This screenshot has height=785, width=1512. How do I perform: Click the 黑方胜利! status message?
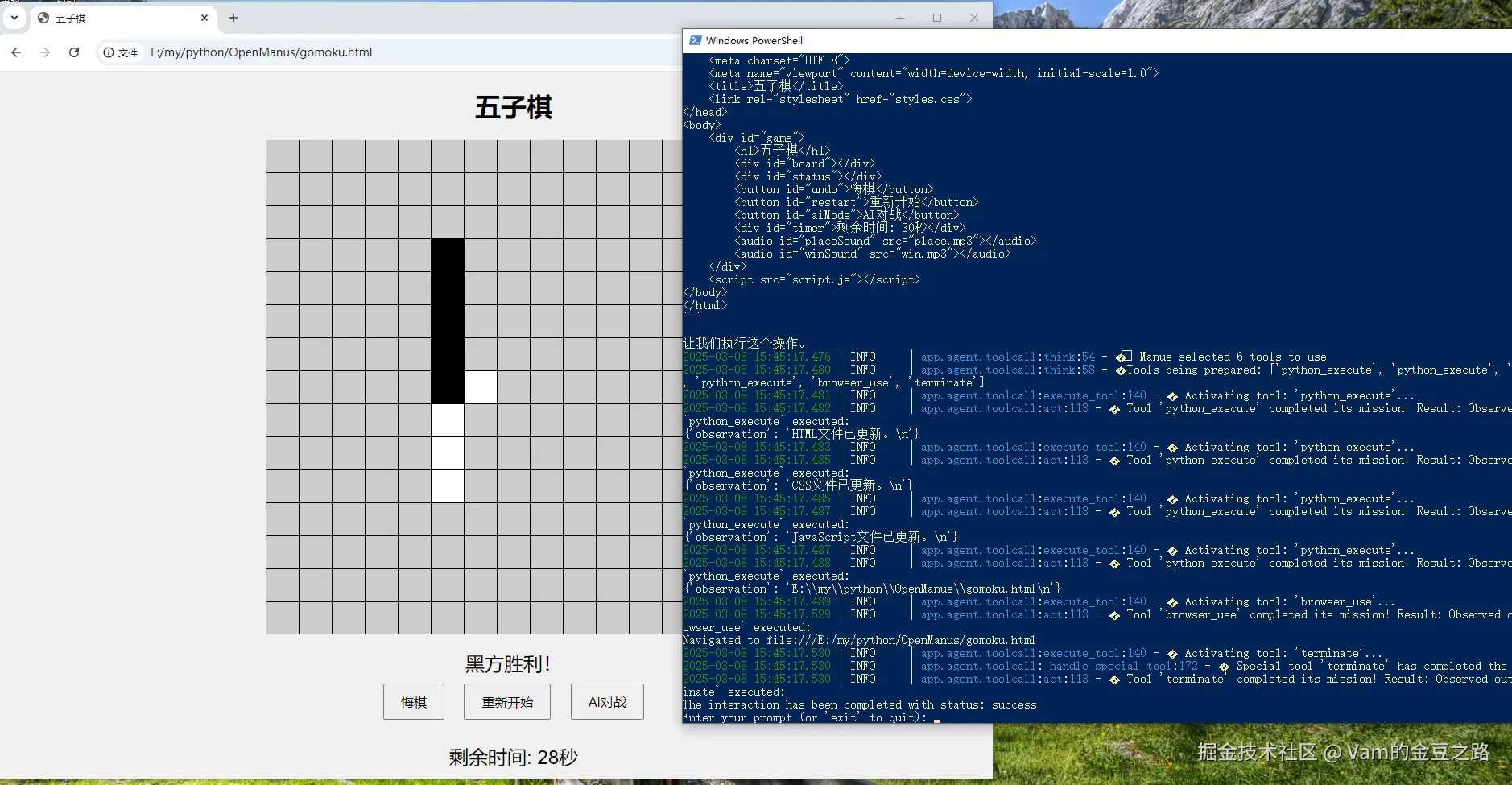508,664
